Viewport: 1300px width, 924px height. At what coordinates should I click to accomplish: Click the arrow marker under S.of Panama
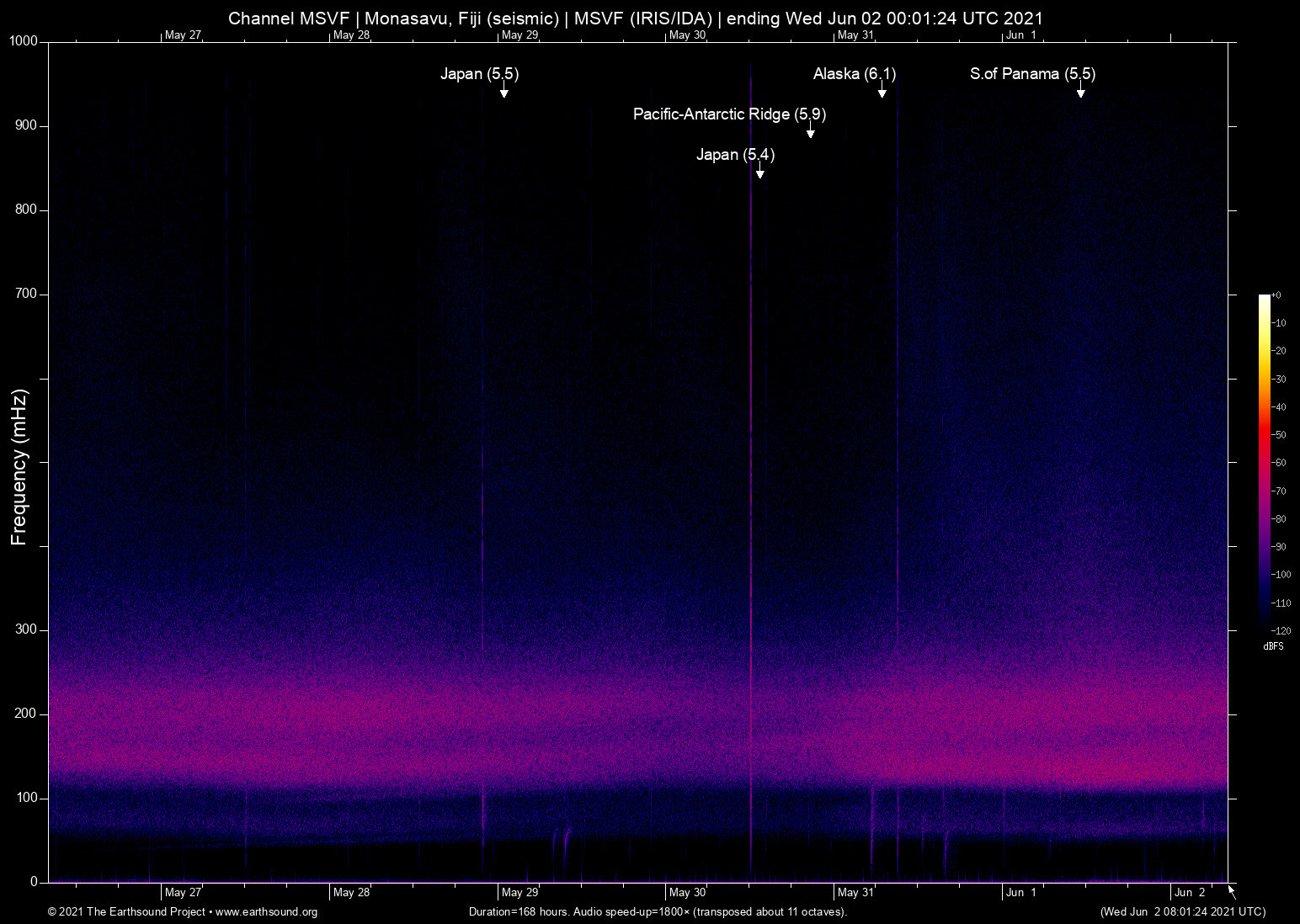coord(1080,91)
